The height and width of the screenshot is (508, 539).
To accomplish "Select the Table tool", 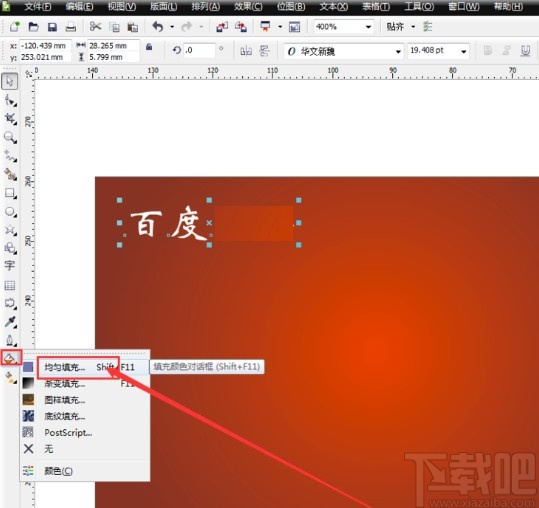I will coord(10,285).
